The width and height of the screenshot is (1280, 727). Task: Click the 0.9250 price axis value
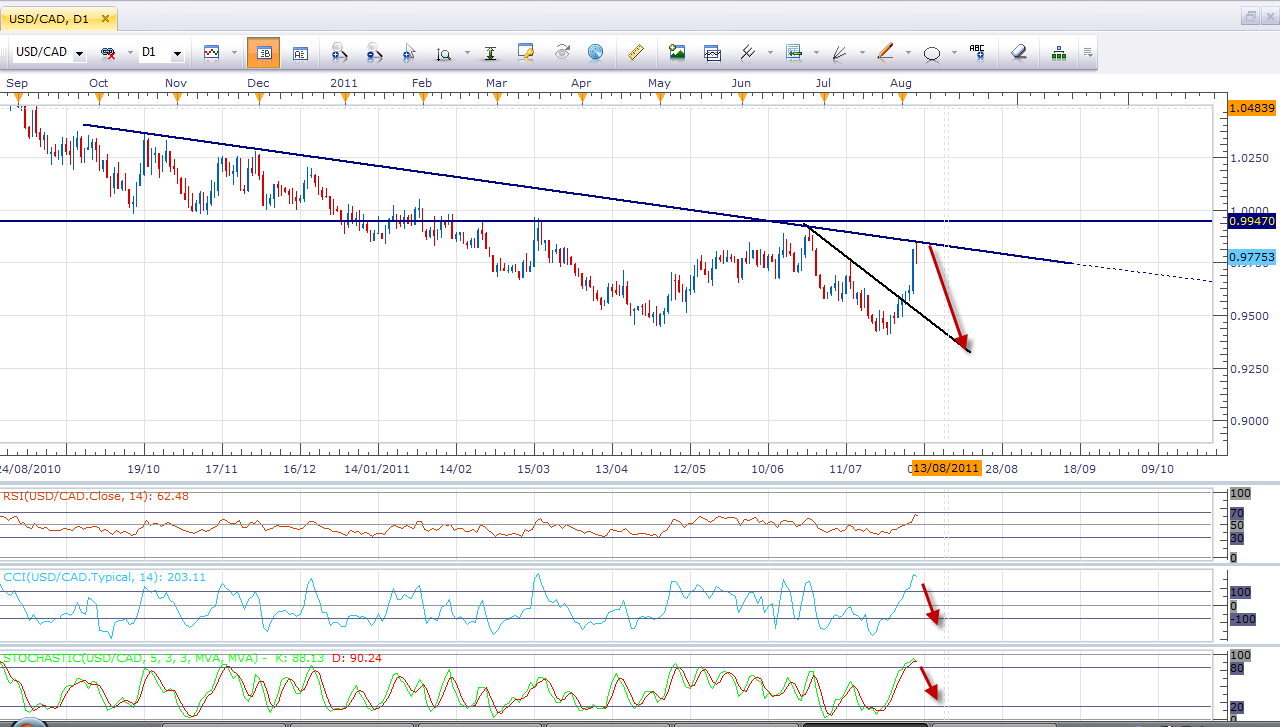(1250, 369)
